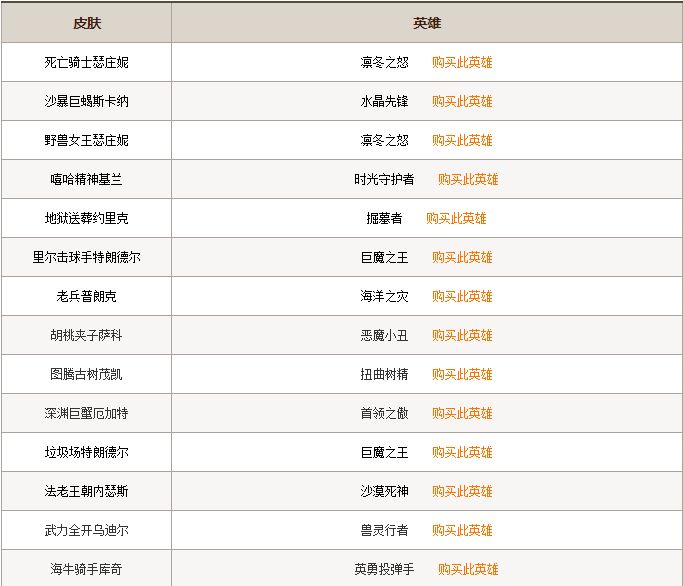Click 巨魔之王 in the 垃圾场特朗德尔 row

click(x=385, y=452)
